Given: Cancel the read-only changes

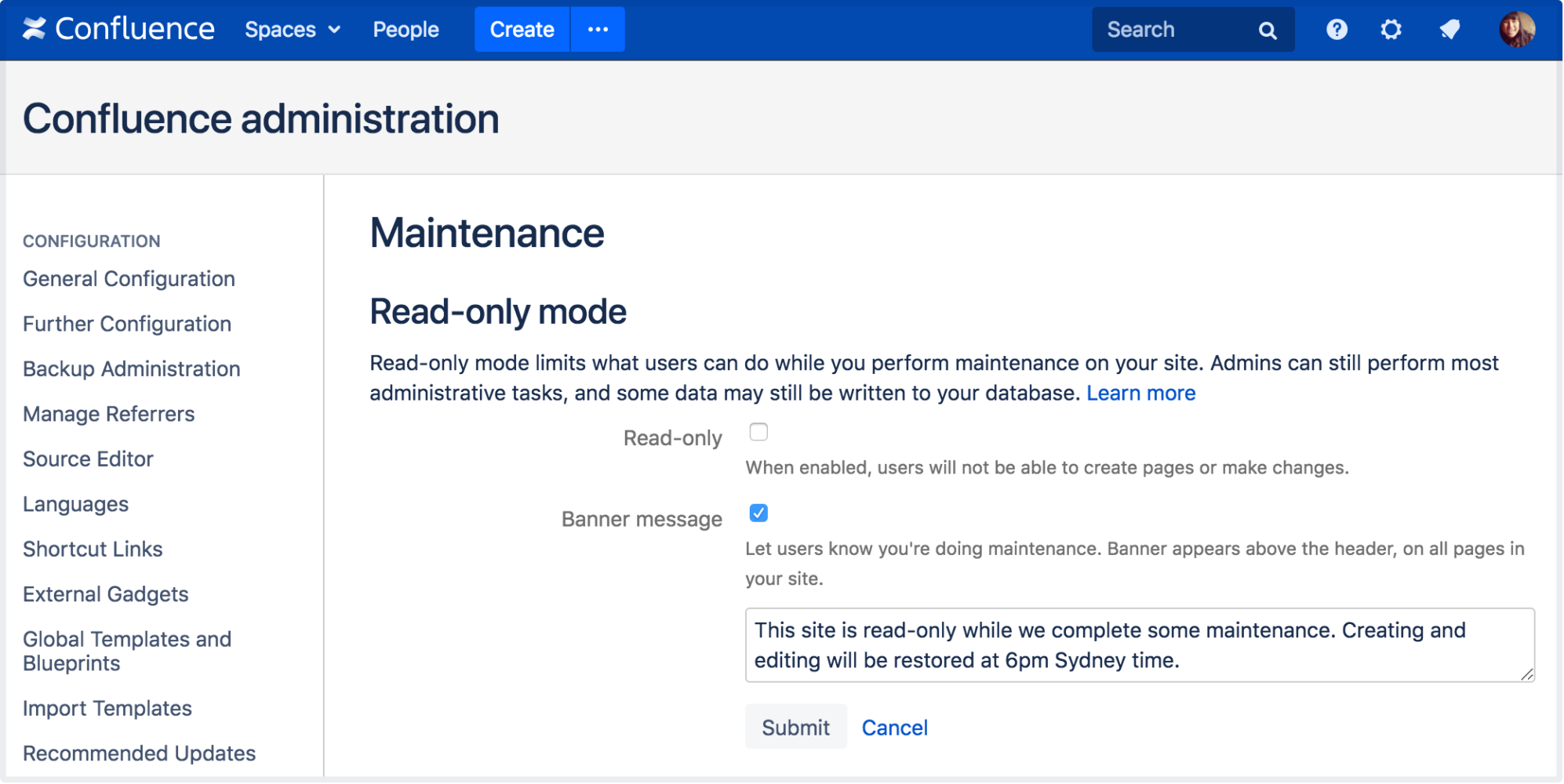Looking at the screenshot, I should pos(895,727).
